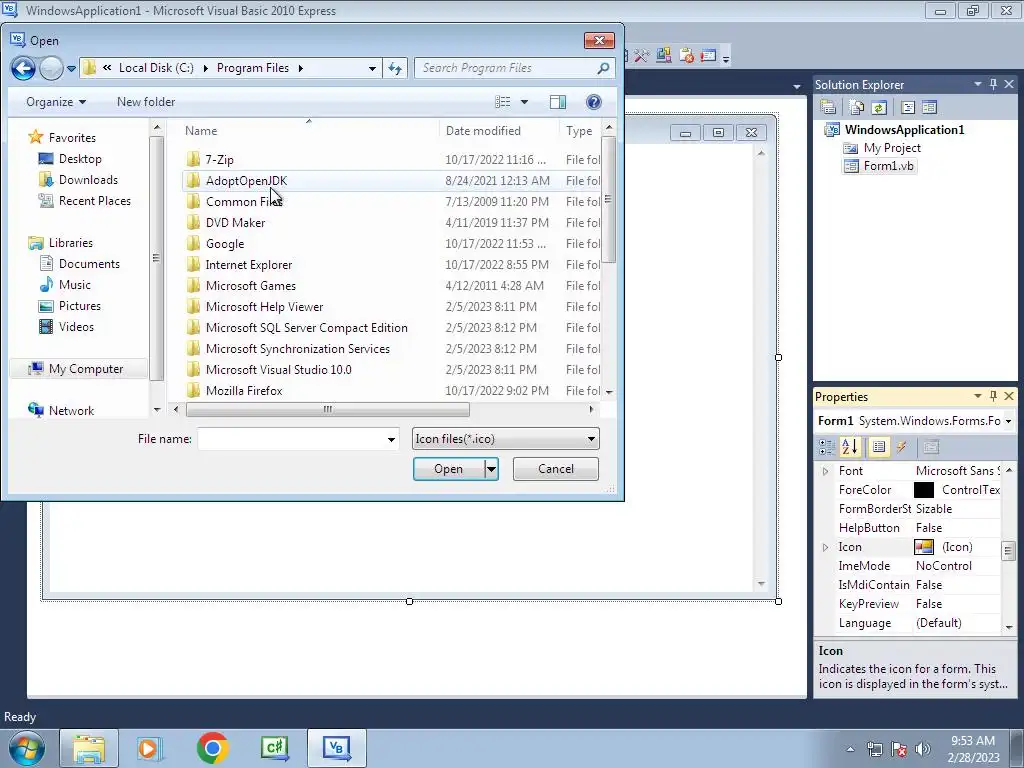
Task: Launch Google Chrome from the taskbar
Action: pyautogui.click(x=213, y=748)
